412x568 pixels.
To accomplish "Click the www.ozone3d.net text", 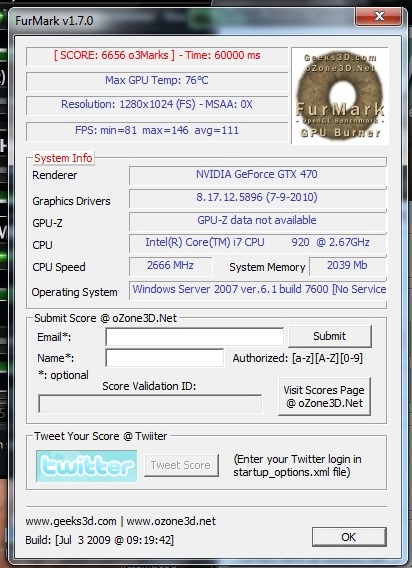I will point(171,521).
